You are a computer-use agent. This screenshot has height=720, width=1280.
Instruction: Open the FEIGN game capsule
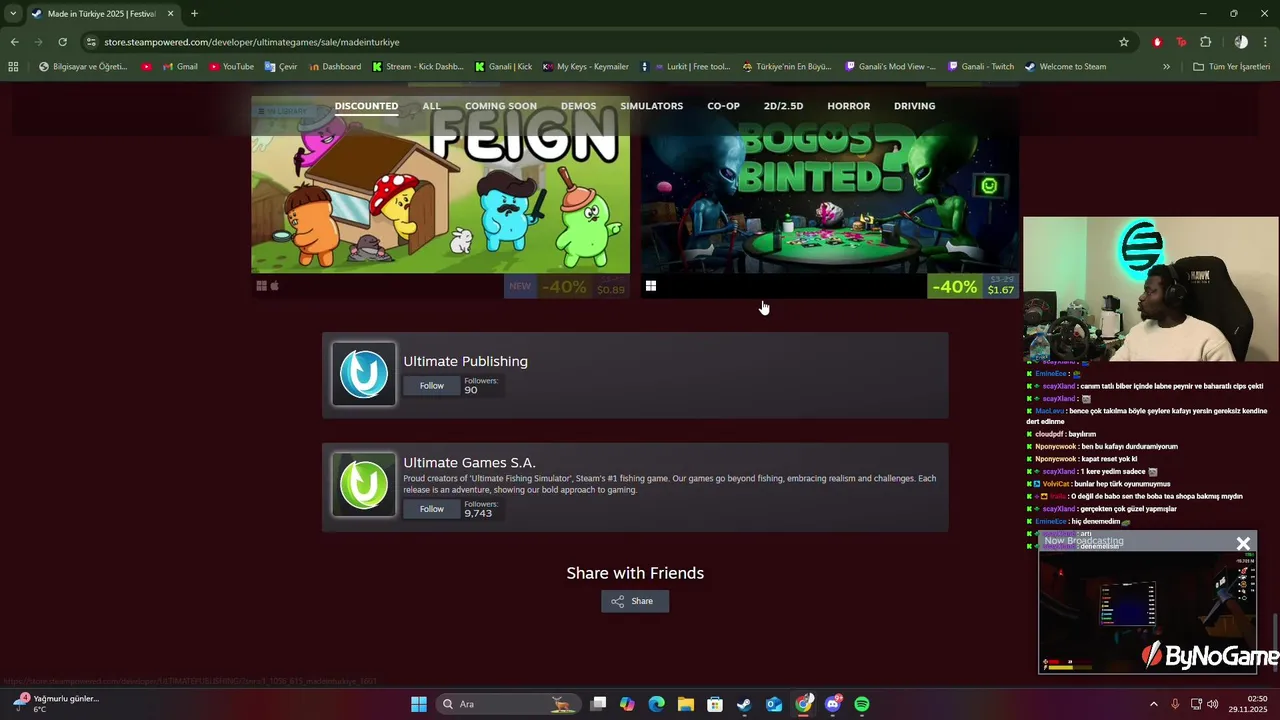[x=440, y=195]
